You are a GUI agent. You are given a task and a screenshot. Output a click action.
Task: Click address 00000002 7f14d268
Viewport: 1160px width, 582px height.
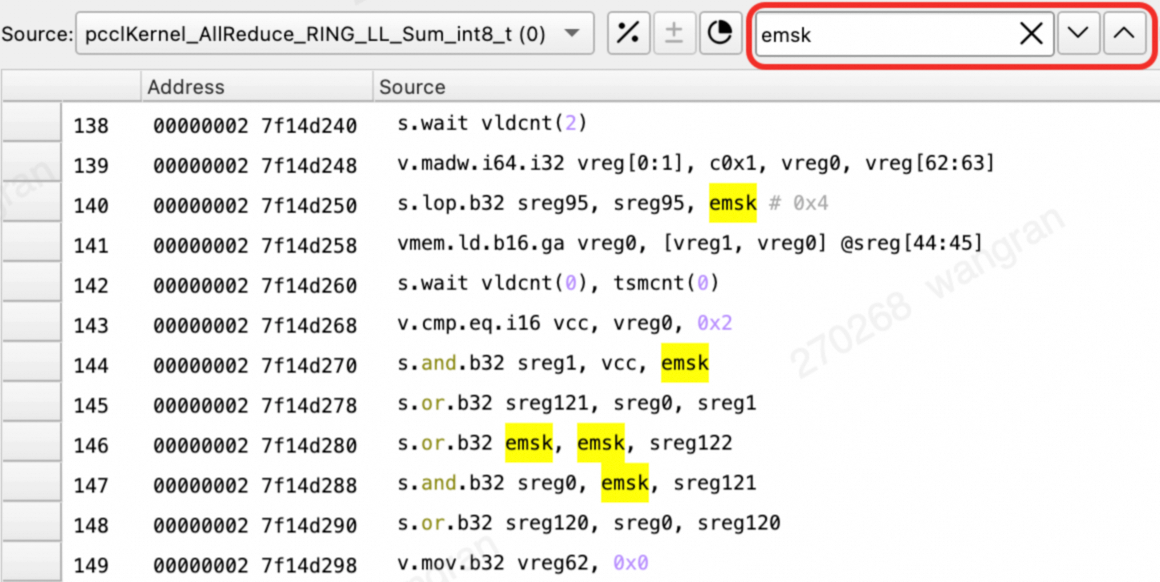(255, 325)
